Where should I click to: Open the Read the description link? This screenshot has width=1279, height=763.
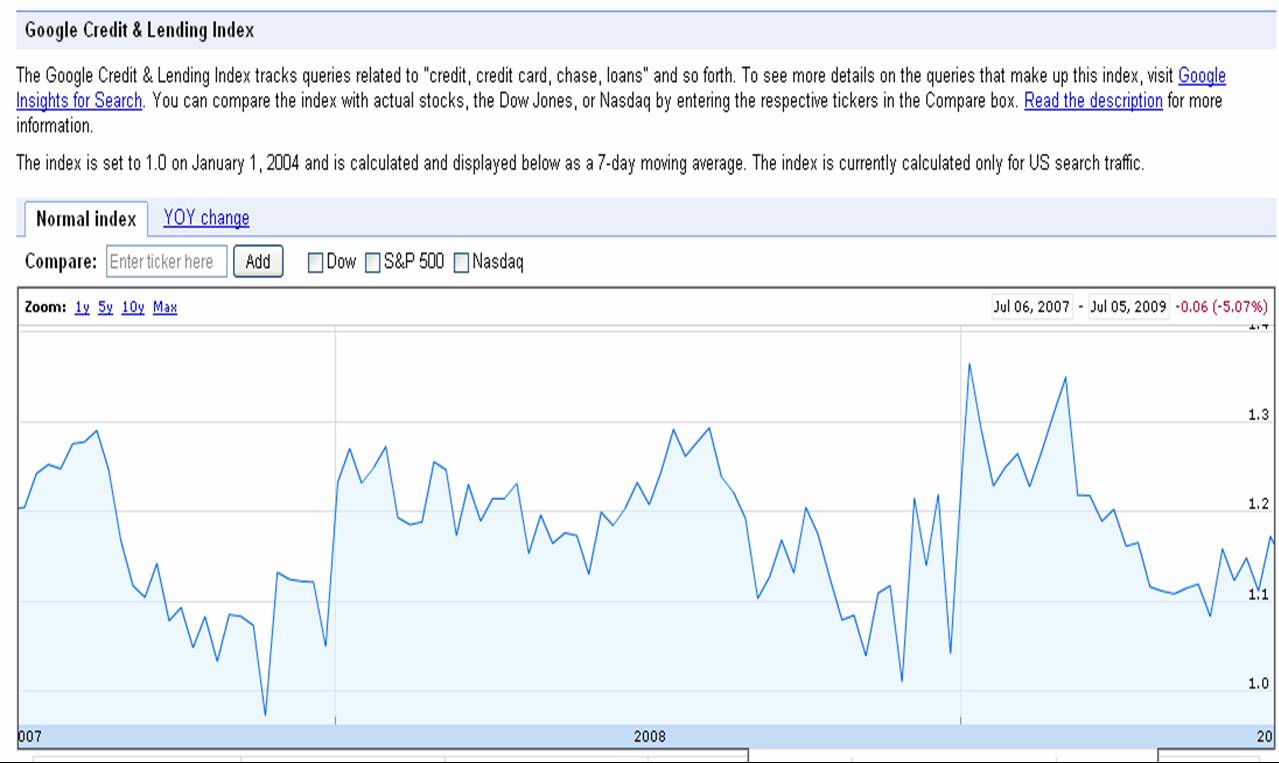pyautogui.click(x=1093, y=101)
